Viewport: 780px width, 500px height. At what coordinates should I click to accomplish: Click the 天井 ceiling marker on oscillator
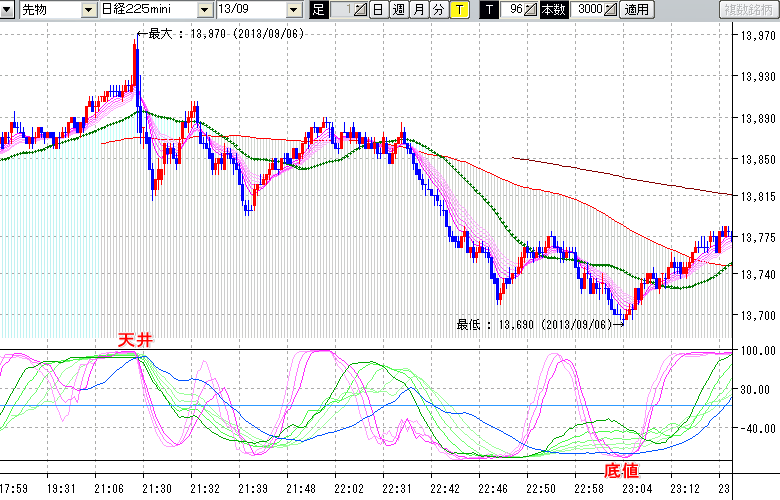pyautogui.click(x=134, y=341)
